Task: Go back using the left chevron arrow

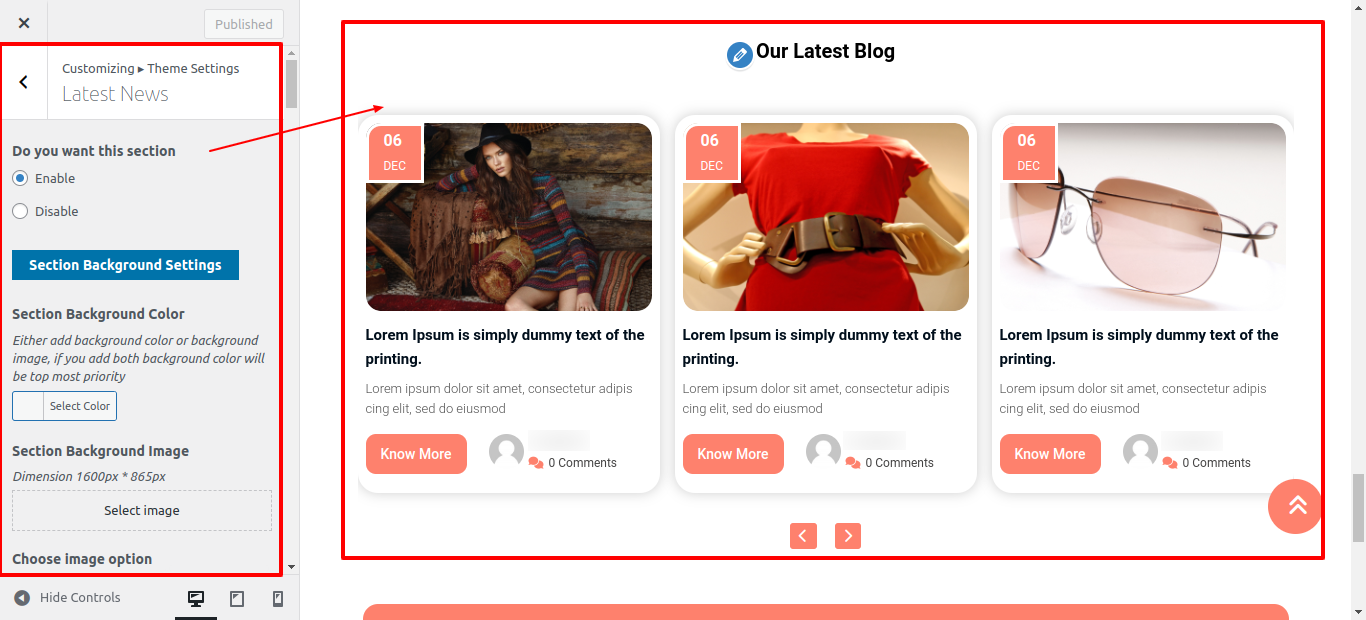Action: [24, 82]
